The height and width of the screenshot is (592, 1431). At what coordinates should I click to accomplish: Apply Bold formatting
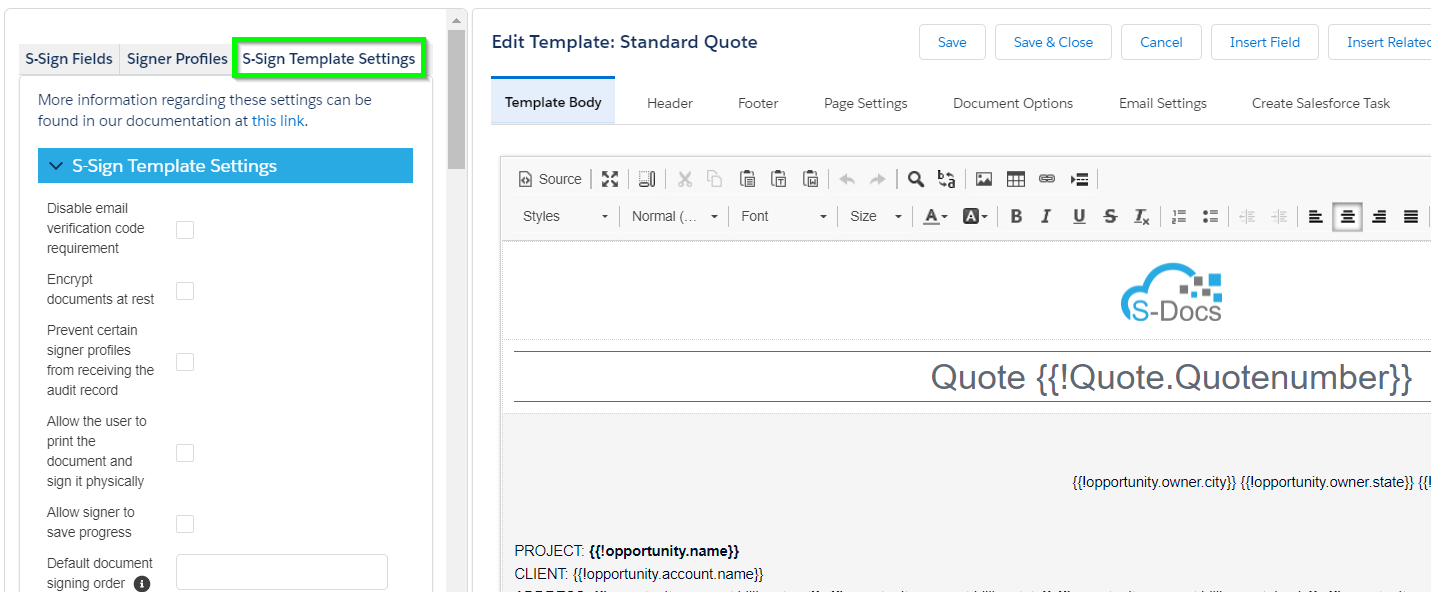point(1016,216)
